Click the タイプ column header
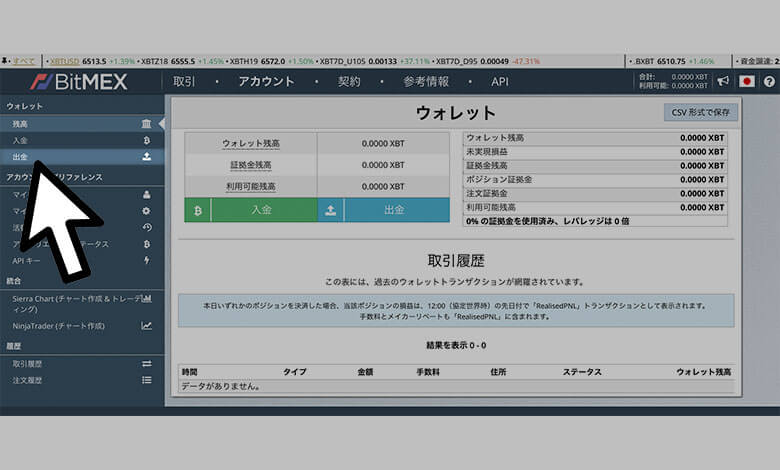Image resolution: width=780 pixels, height=470 pixels. tap(294, 372)
